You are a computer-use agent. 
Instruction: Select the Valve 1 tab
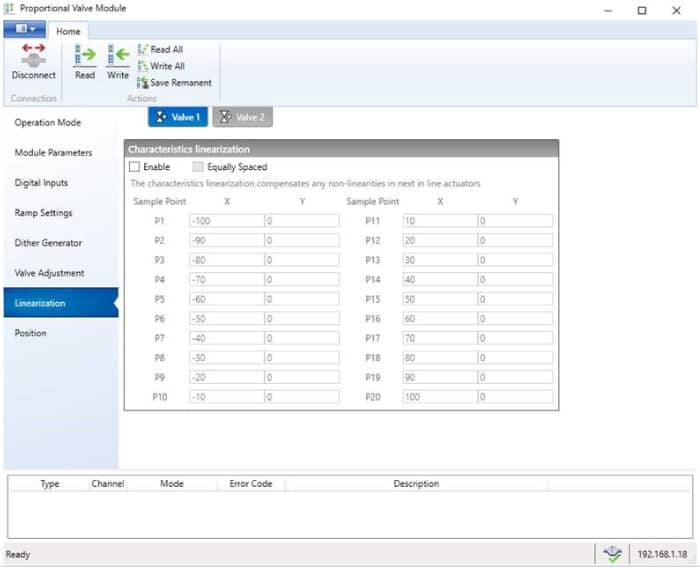point(177,117)
